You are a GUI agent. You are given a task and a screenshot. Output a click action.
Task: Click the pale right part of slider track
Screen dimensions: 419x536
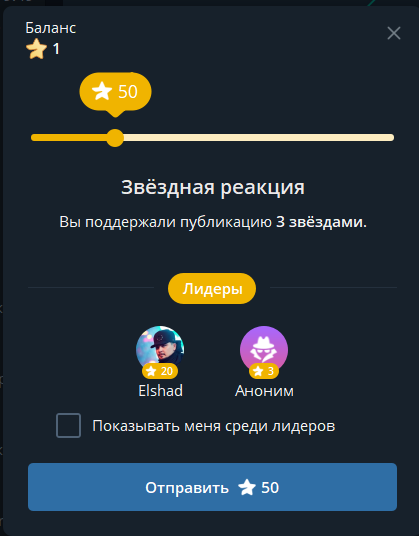click(x=259, y=138)
